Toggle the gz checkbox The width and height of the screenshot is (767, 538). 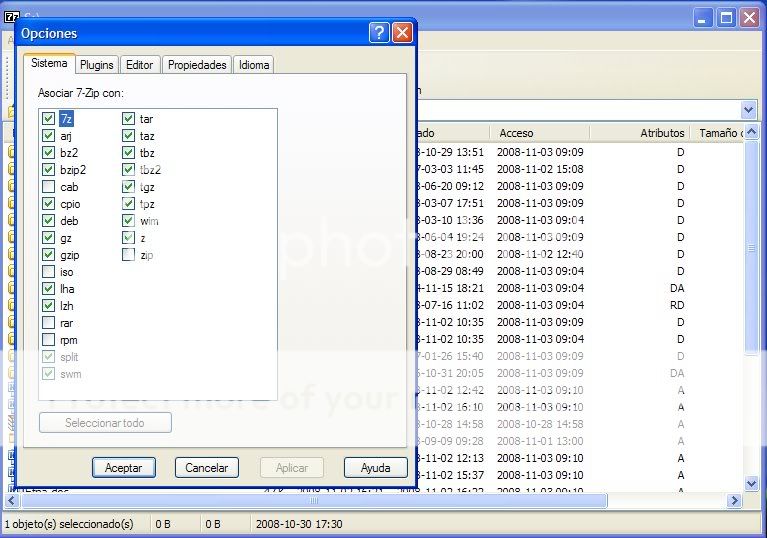pos(48,238)
